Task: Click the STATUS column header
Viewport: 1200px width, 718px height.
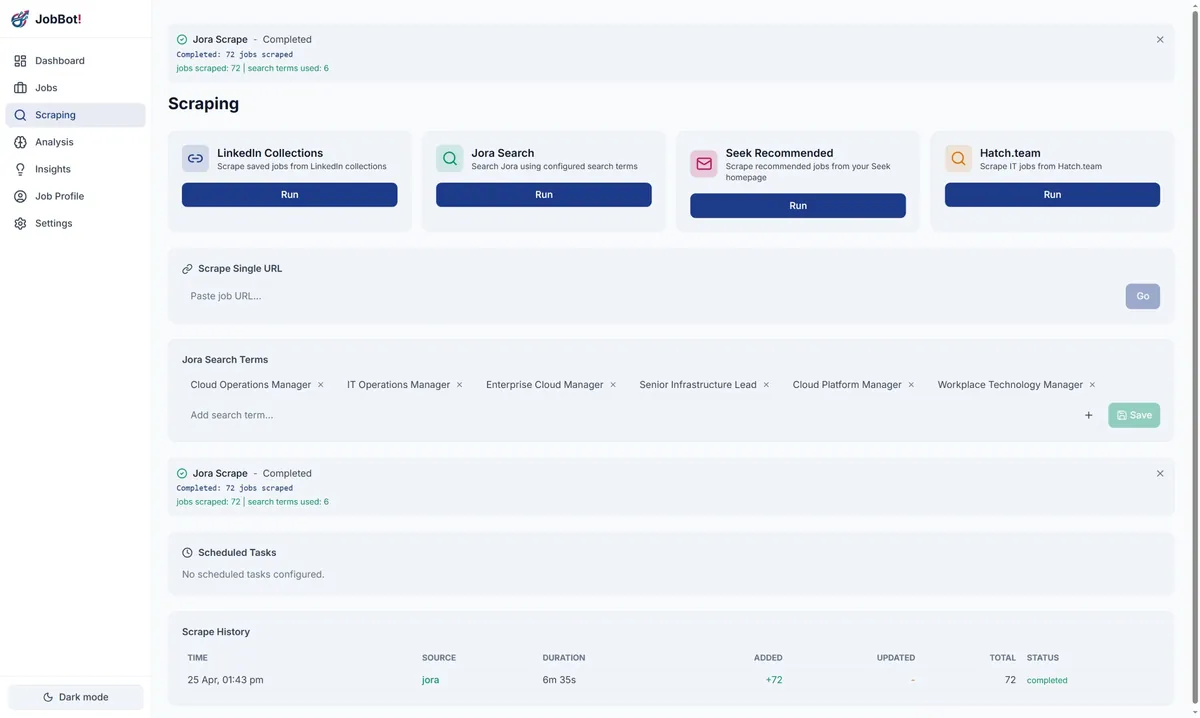Action: [x=1043, y=658]
